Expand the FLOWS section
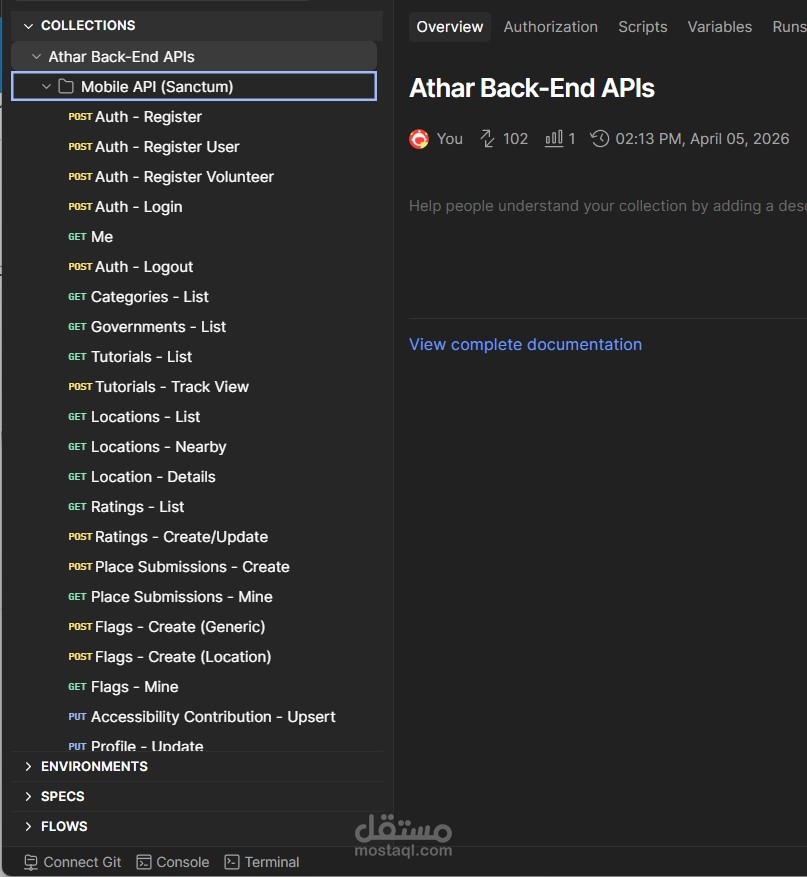The height and width of the screenshot is (877, 807). coord(29,826)
